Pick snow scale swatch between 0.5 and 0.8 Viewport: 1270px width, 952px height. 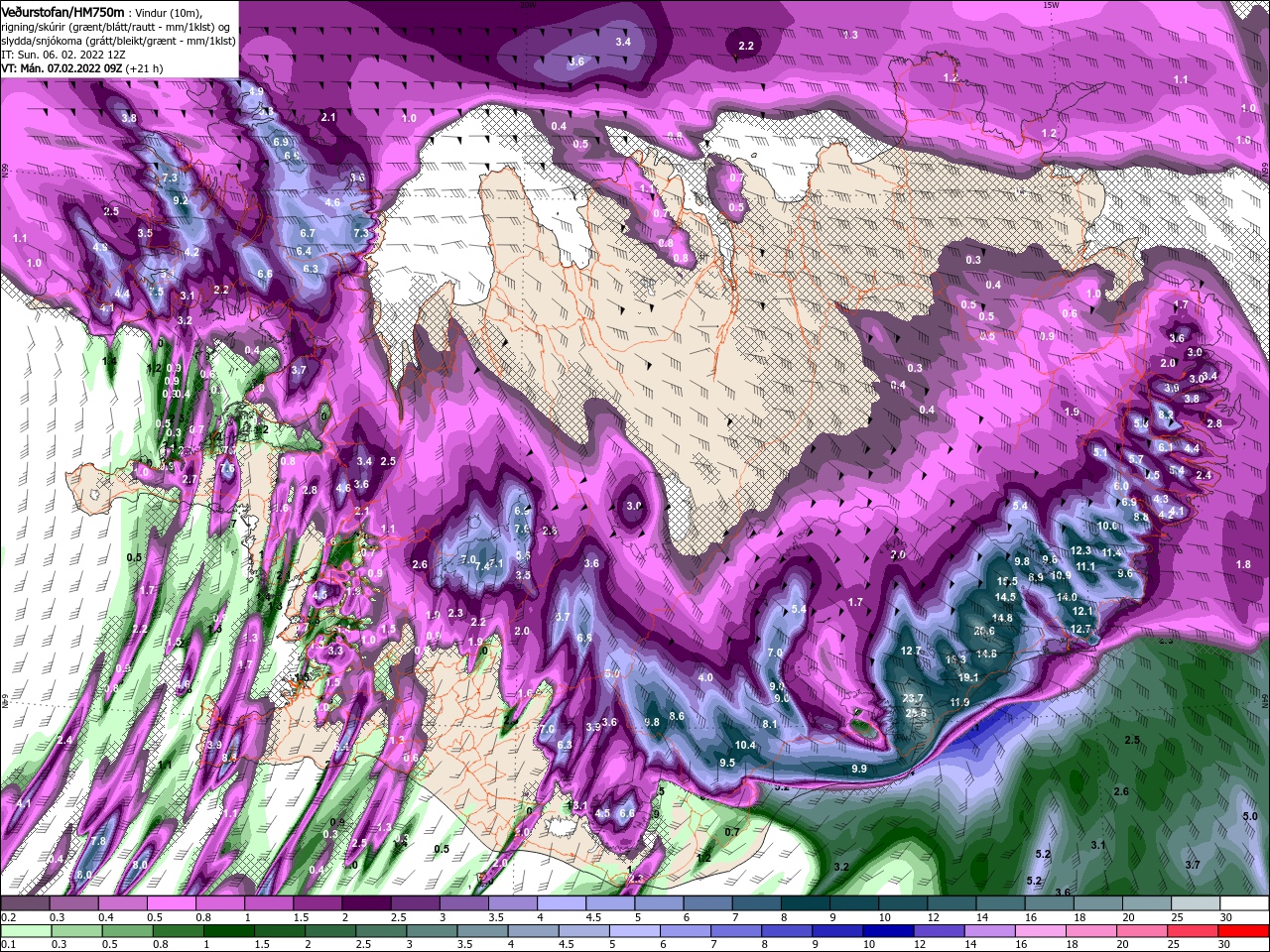tap(171, 903)
